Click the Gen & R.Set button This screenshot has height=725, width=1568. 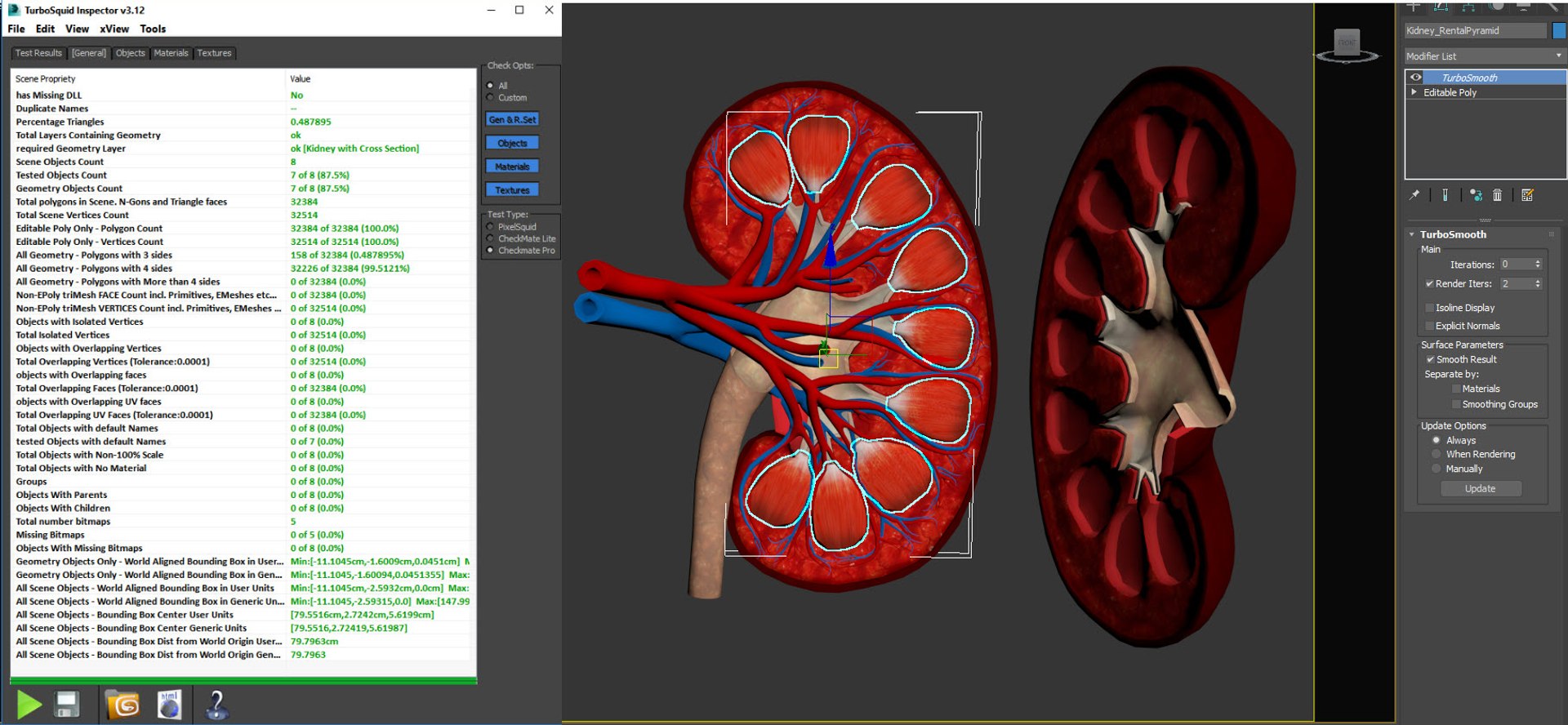[512, 119]
